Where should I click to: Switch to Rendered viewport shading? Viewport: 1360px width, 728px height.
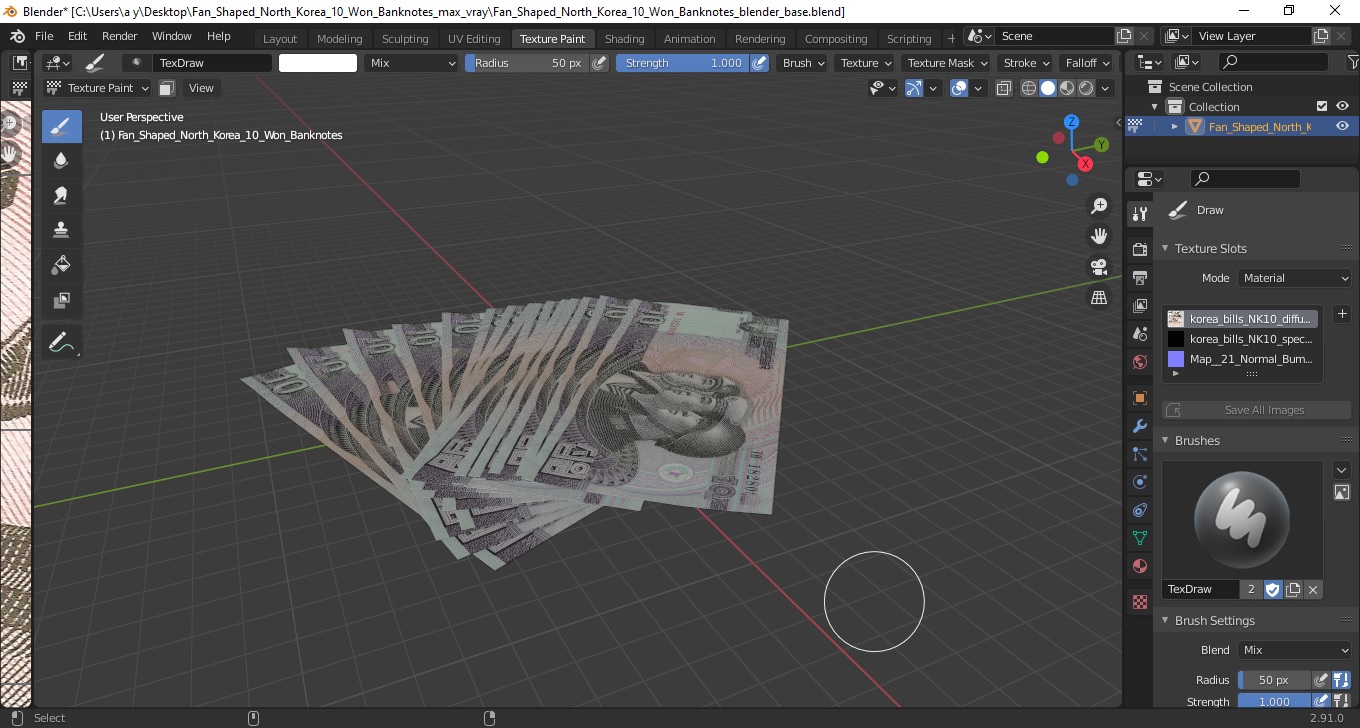click(1085, 88)
